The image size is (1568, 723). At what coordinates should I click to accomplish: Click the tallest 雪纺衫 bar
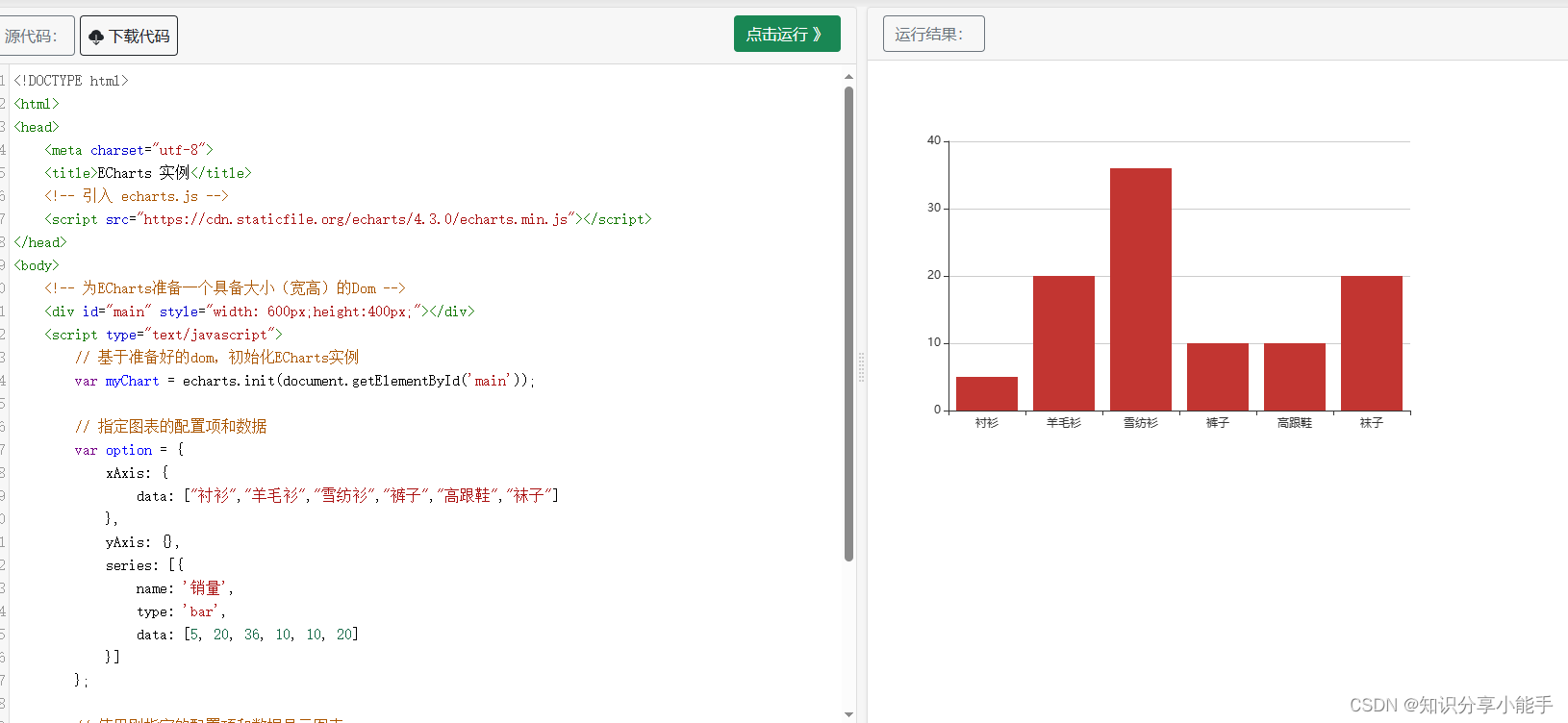(1141, 289)
